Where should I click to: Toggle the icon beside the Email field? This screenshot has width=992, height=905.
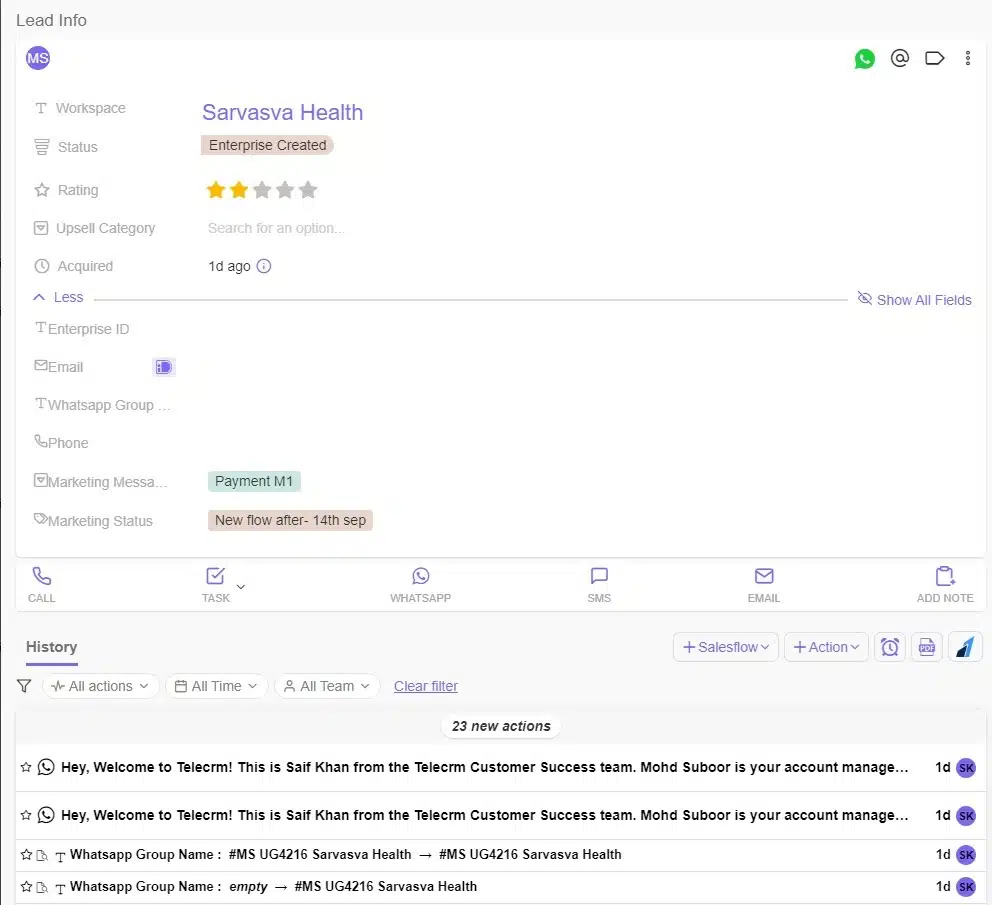[163, 366]
